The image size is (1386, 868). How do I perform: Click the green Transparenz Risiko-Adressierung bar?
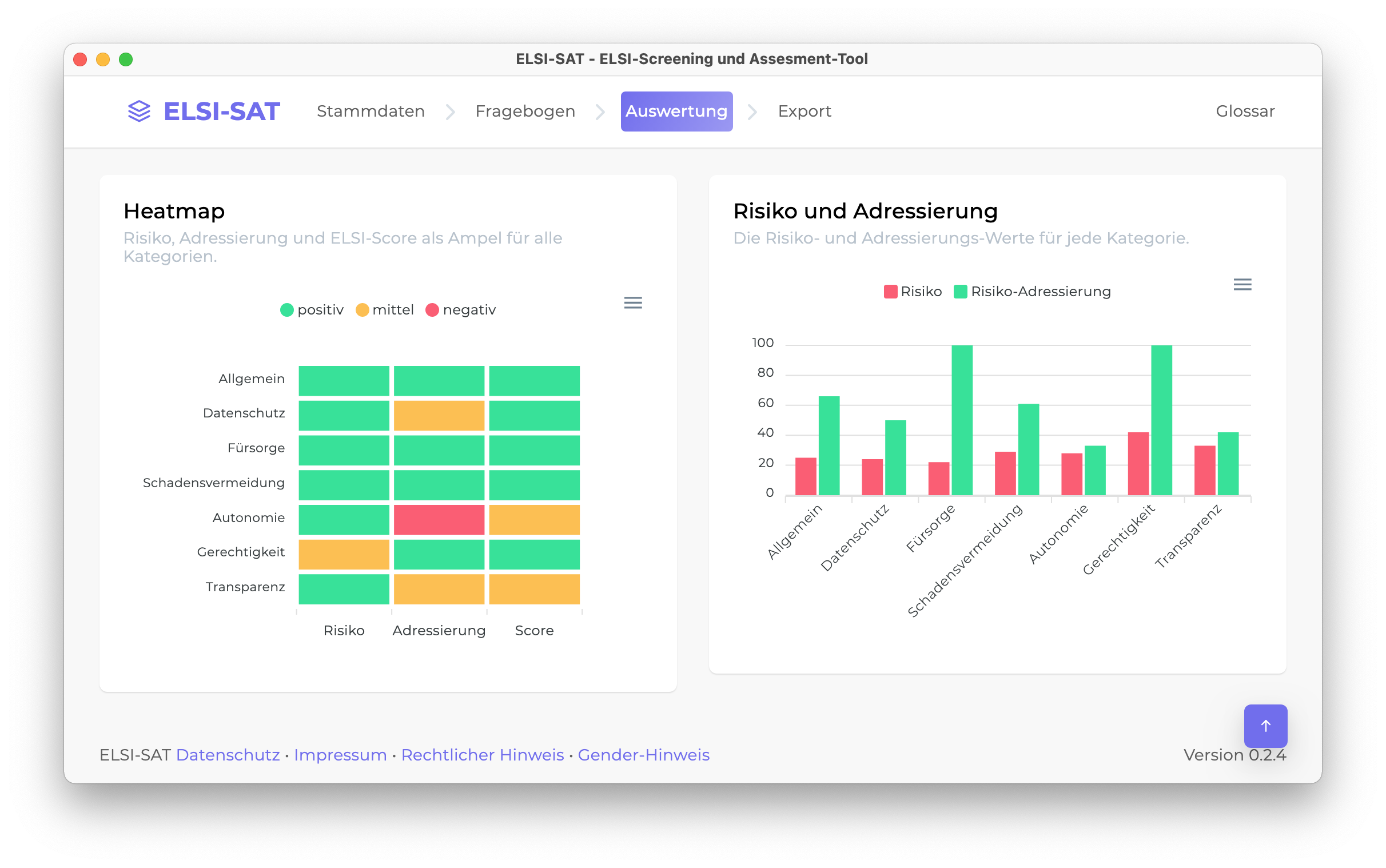pyautogui.click(x=1228, y=464)
